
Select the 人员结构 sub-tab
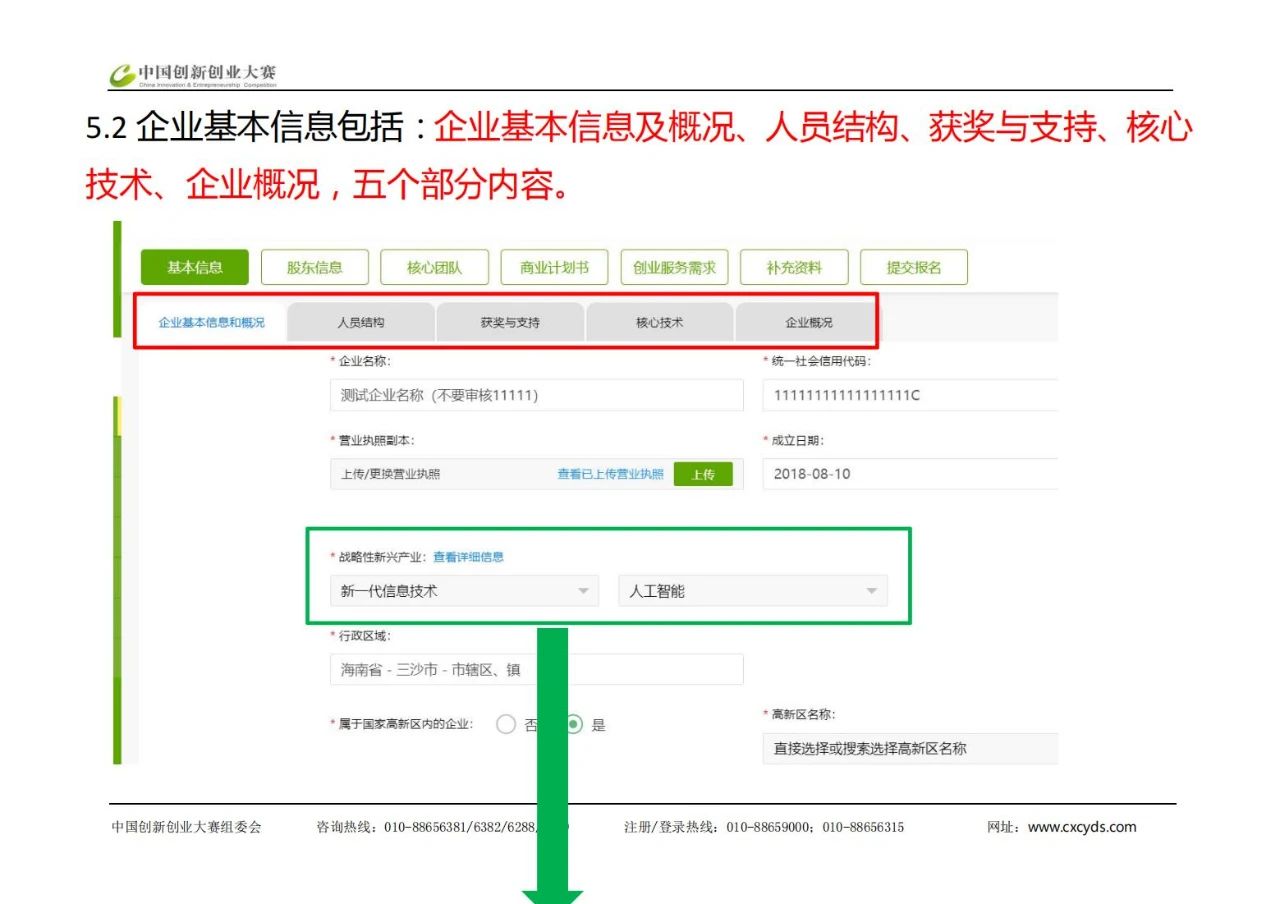click(x=360, y=323)
